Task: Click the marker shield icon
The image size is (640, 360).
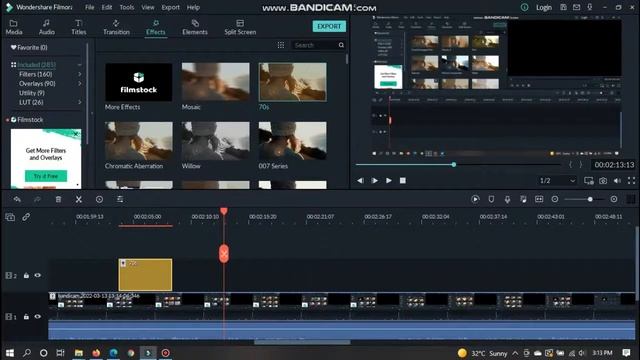Action: tap(491, 199)
